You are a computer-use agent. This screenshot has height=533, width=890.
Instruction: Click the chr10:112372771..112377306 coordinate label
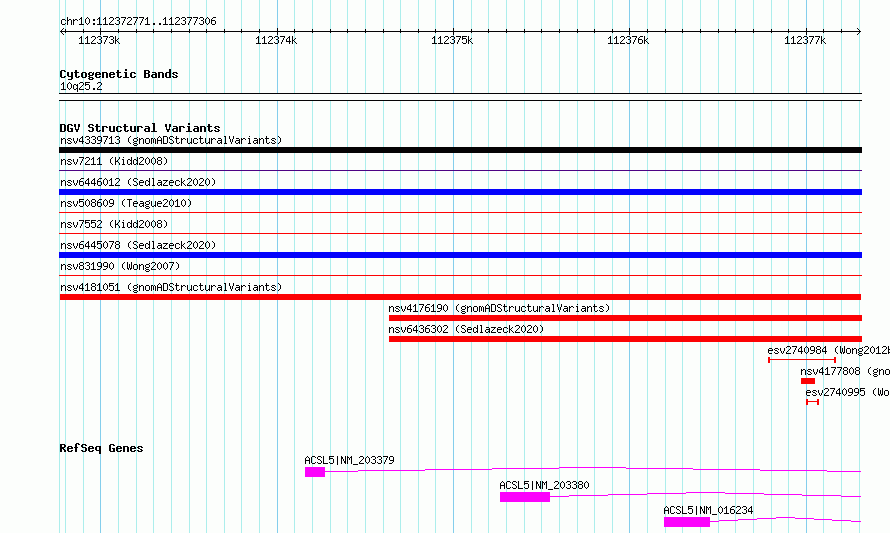(138, 22)
